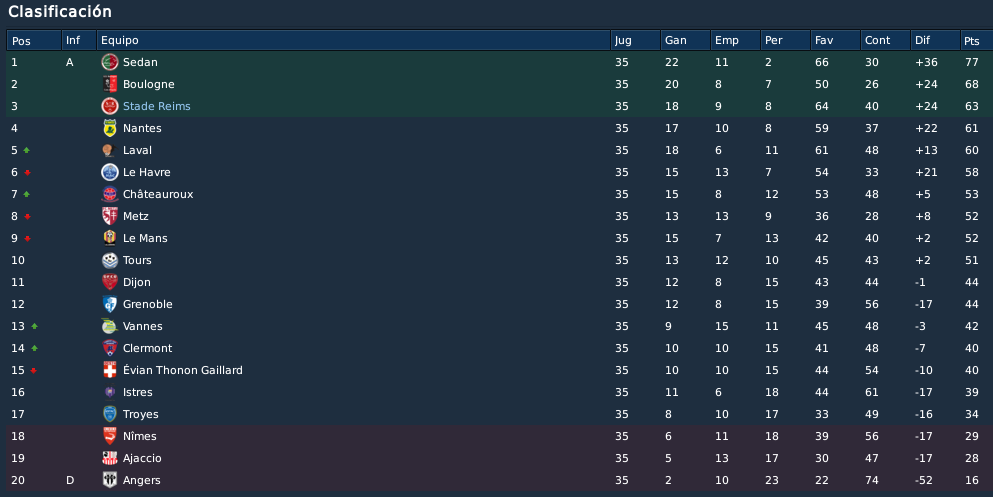Viewport: 993px width, 497px height.
Task: Click the Sedan club crest icon
Action: [x=110, y=62]
